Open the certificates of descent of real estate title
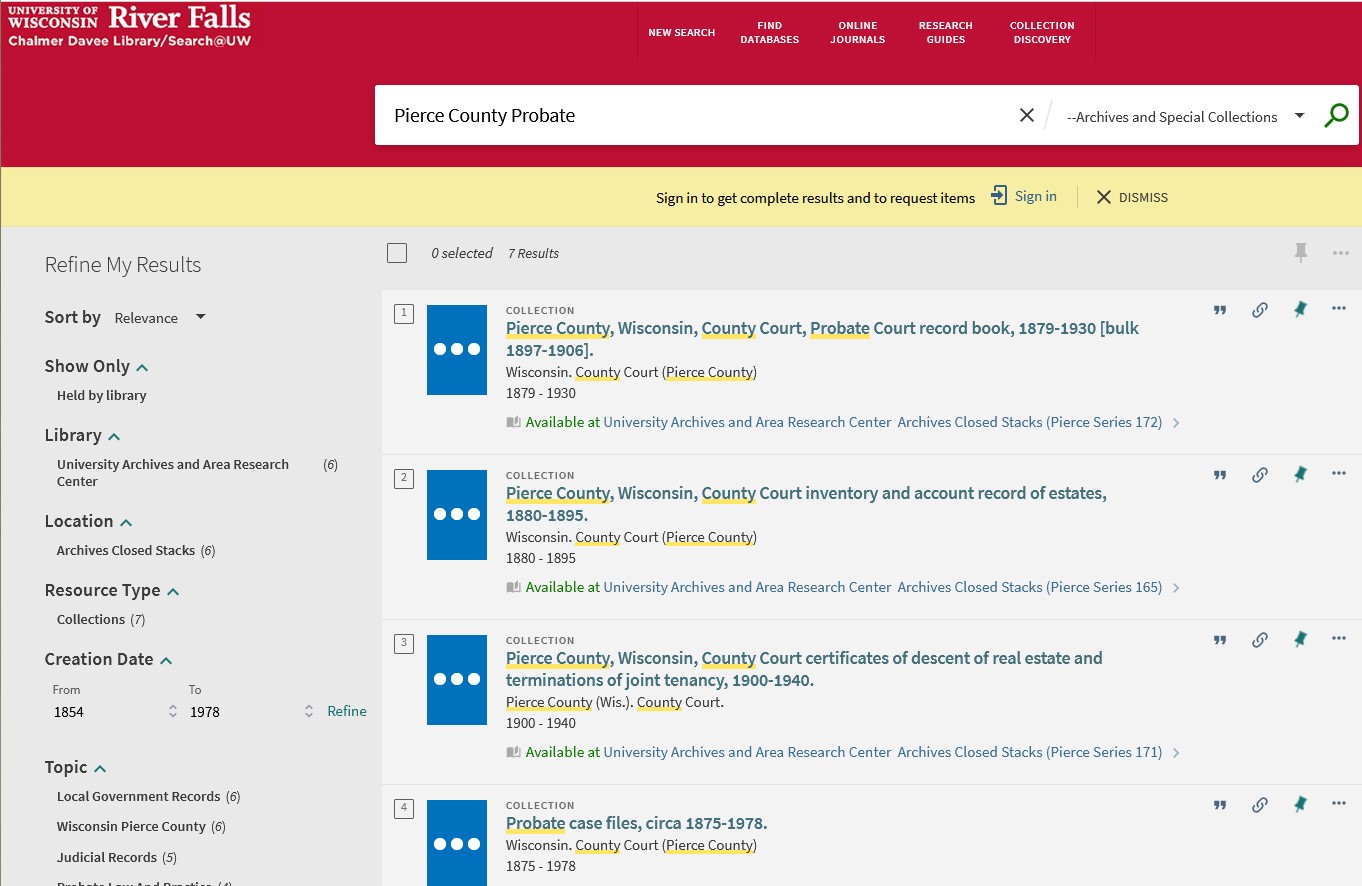 804,669
